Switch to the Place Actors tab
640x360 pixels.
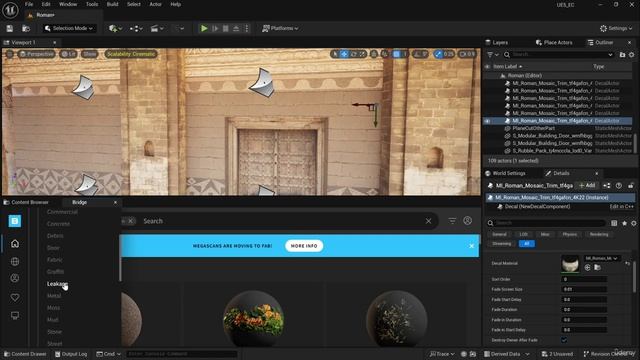point(554,42)
